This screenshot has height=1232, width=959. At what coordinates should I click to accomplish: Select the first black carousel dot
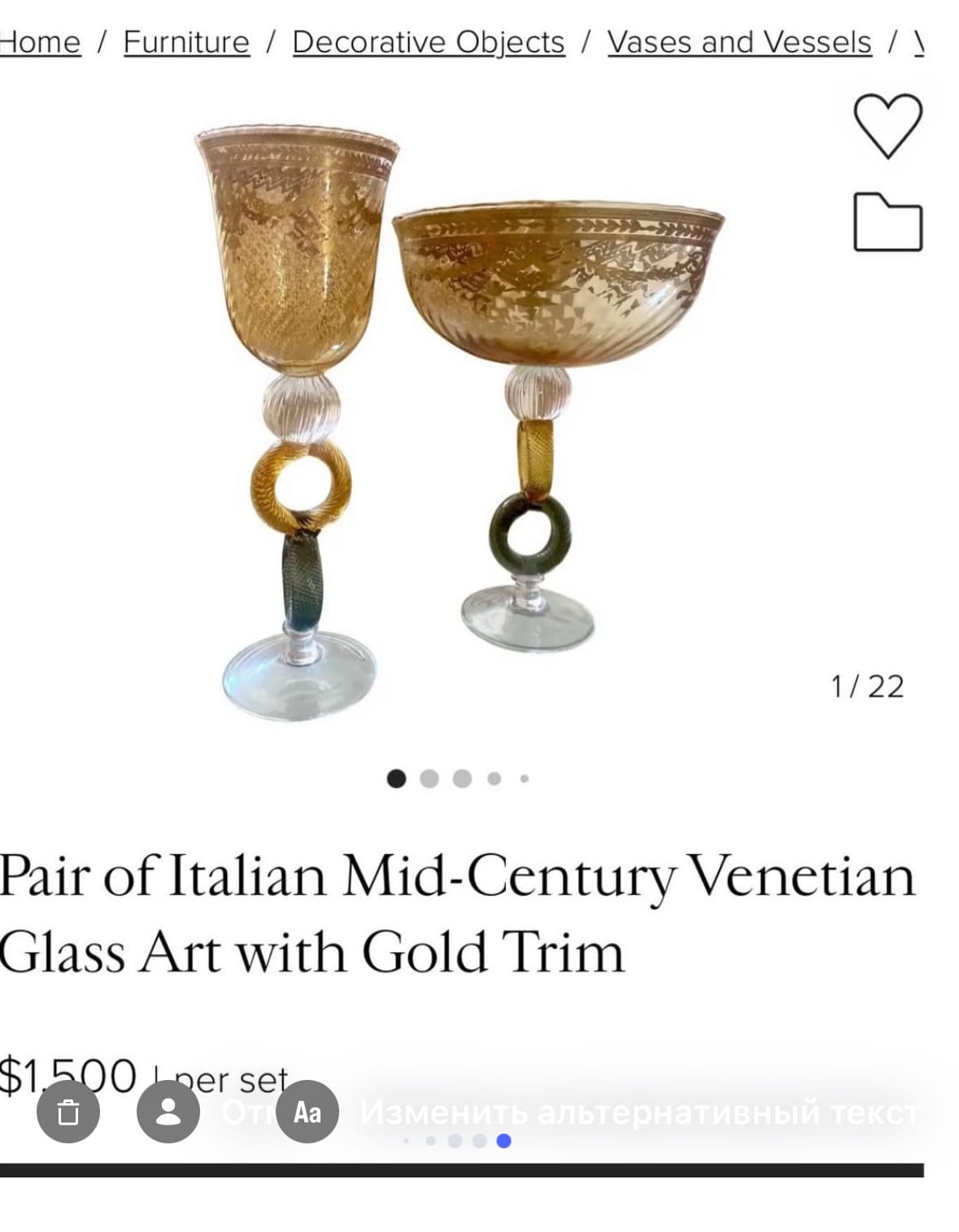(396, 779)
